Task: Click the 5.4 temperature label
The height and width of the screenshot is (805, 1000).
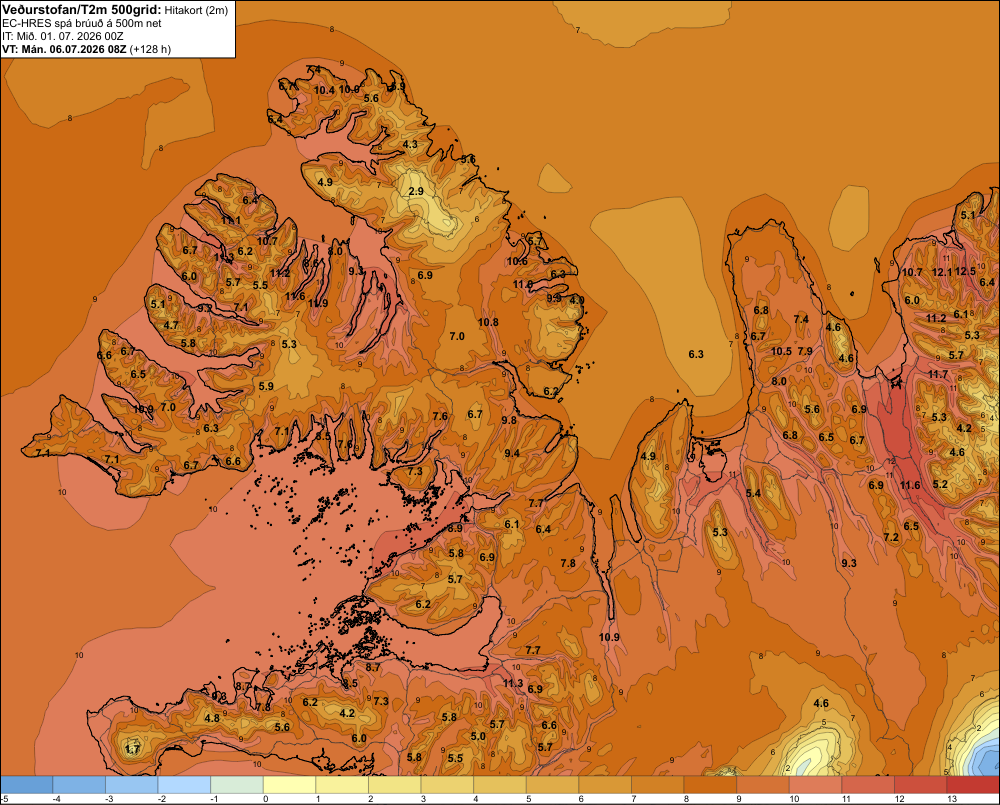Action: click(753, 493)
